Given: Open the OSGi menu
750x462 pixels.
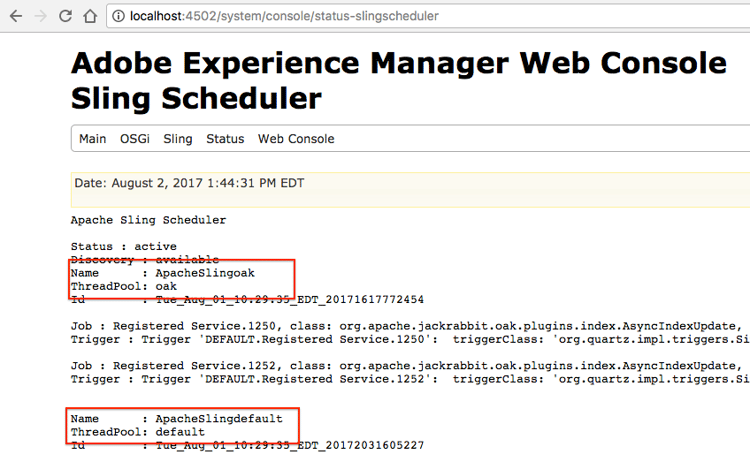Looking at the screenshot, I should click(x=135, y=139).
